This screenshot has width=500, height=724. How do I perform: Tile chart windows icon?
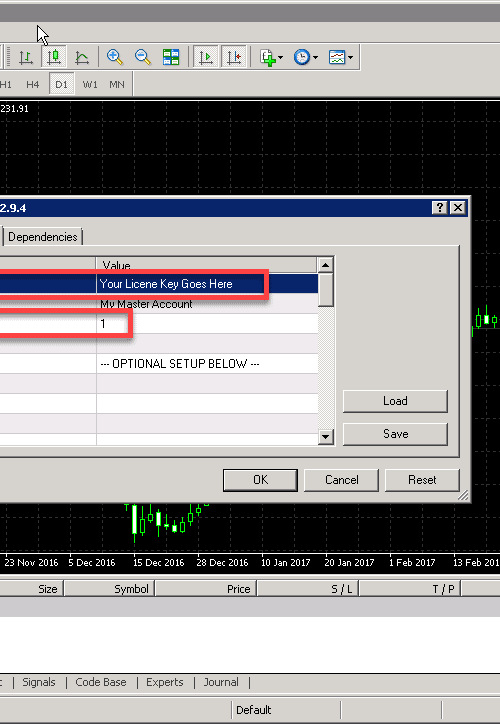coord(171,57)
